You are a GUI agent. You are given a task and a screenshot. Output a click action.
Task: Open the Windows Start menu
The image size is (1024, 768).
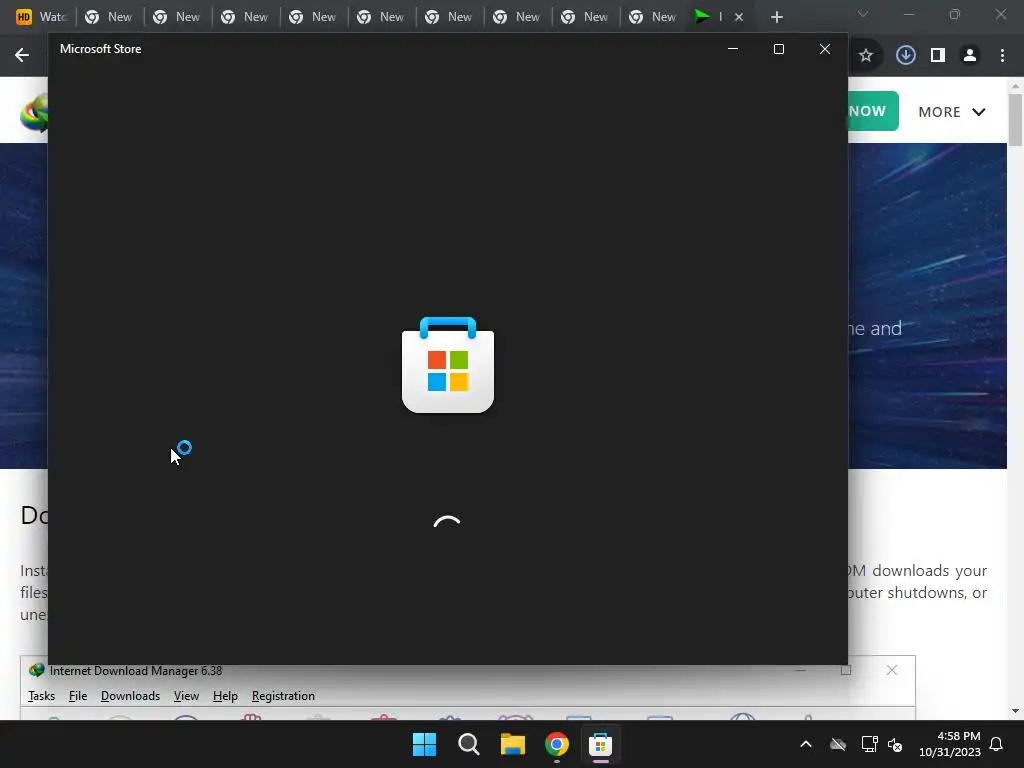point(424,744)
